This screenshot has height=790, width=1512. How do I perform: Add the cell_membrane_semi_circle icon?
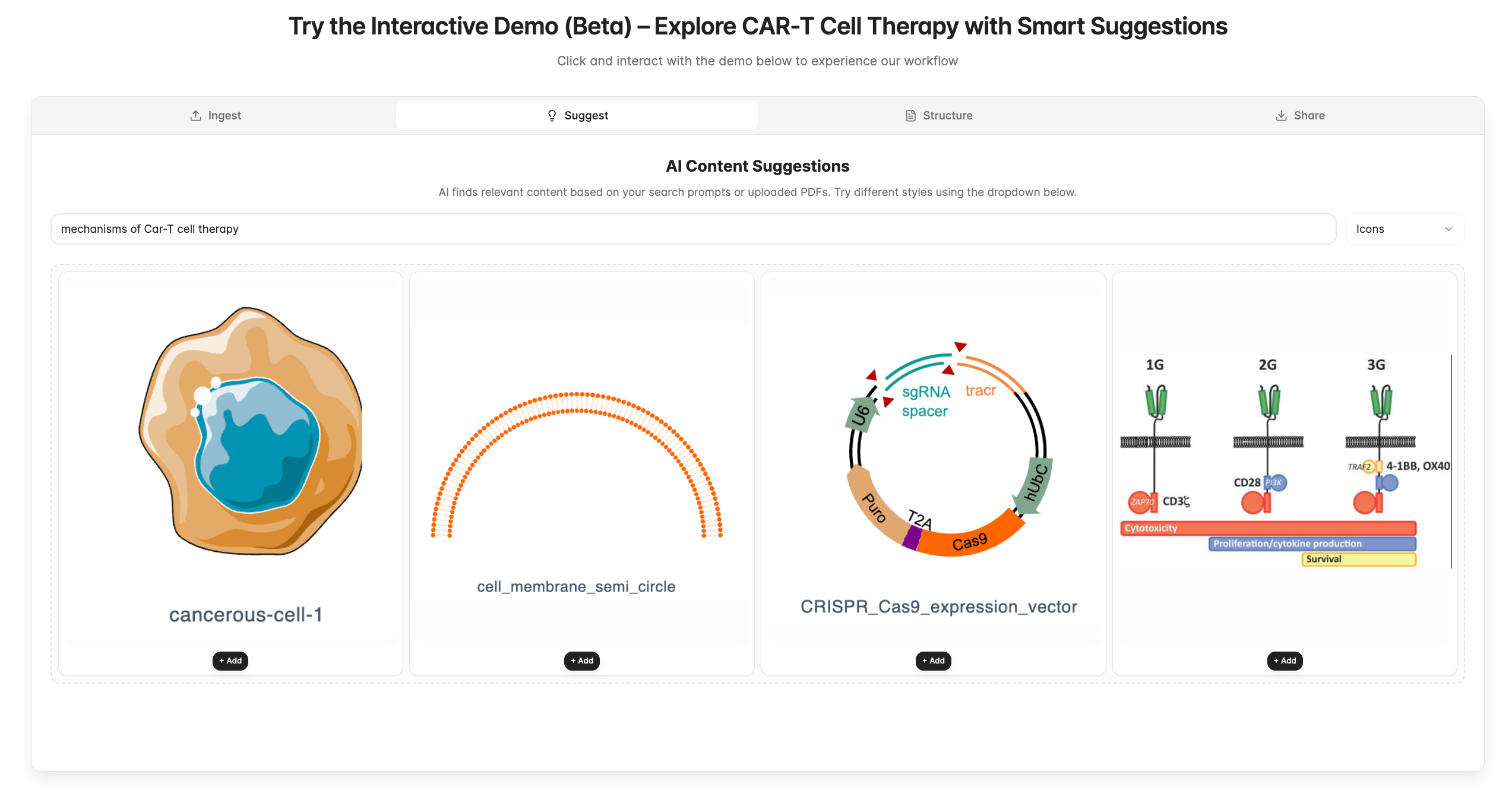(582, 661)
